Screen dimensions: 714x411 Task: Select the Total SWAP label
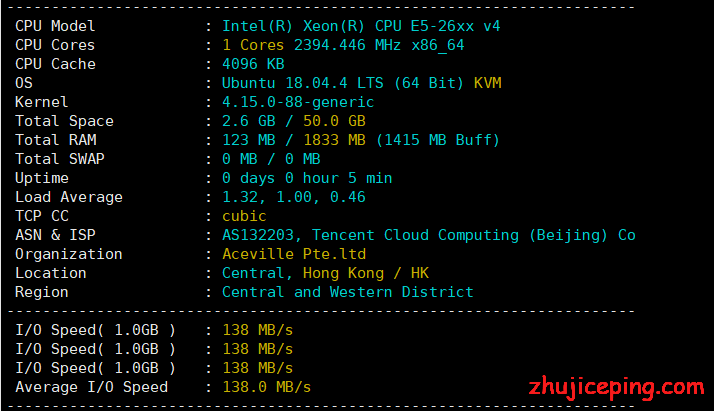[60, 159]
